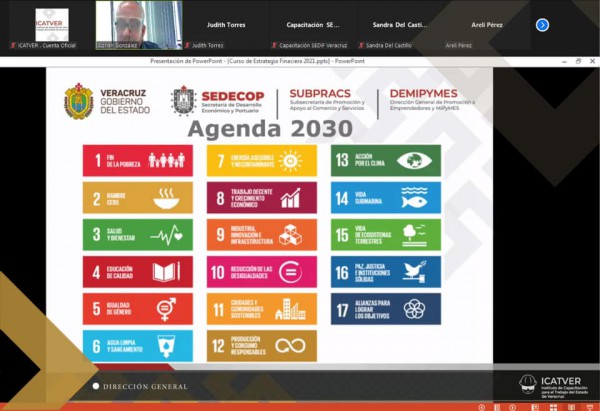The height and width of the screenshot is (411, 600).
Task: Click the SEDECOP shield emblem
Action: [183, 101]
